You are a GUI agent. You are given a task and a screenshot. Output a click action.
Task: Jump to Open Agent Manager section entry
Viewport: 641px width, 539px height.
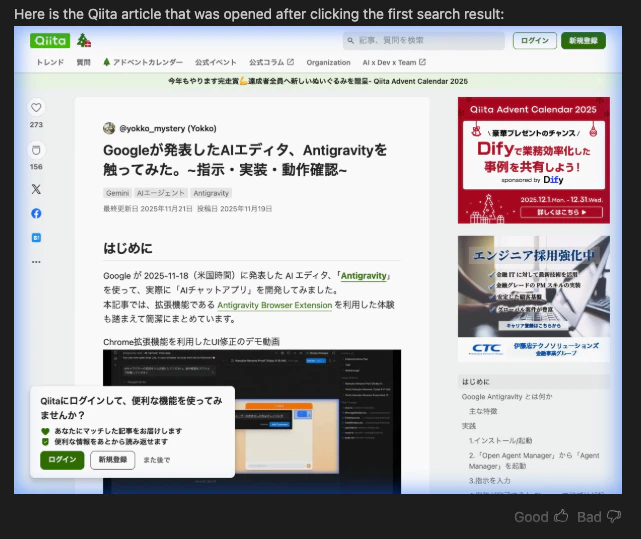534,461
